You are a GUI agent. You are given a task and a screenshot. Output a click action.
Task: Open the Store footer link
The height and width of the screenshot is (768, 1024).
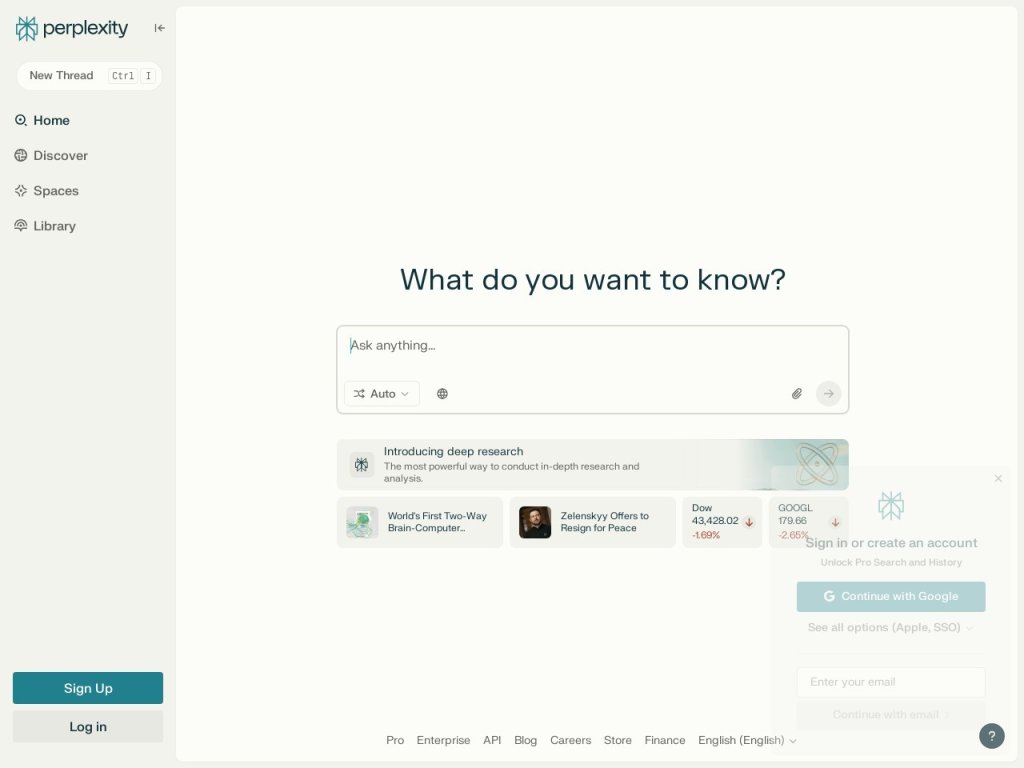tap(618, 741)
